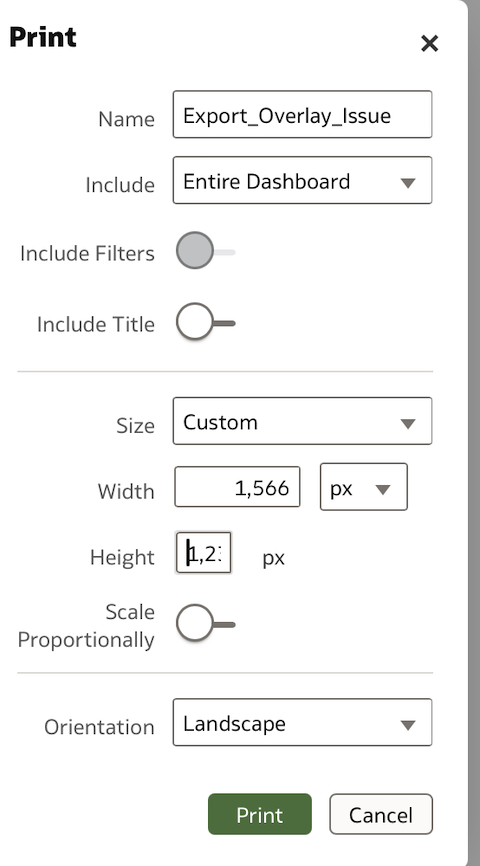Screen dimensions: 480x866
Task: Click the Size dropdown arrow icon
Action: (x=408, y=423)
